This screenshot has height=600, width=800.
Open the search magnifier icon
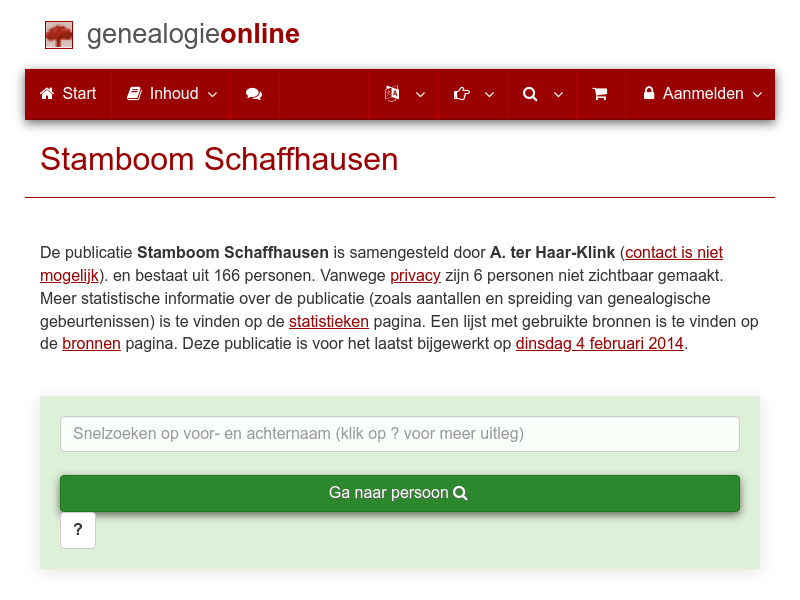point(530,94)
